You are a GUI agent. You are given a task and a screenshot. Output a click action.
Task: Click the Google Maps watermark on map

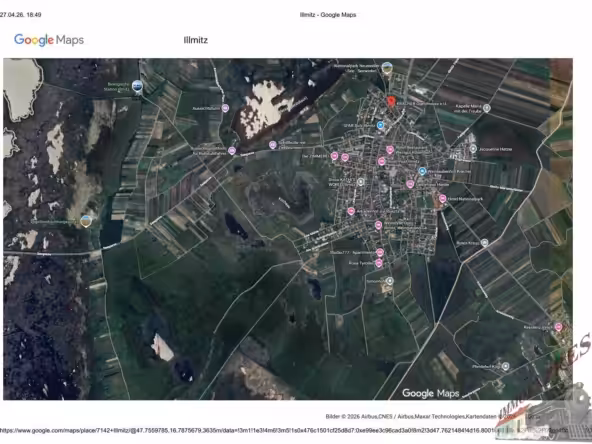(431, 393)
